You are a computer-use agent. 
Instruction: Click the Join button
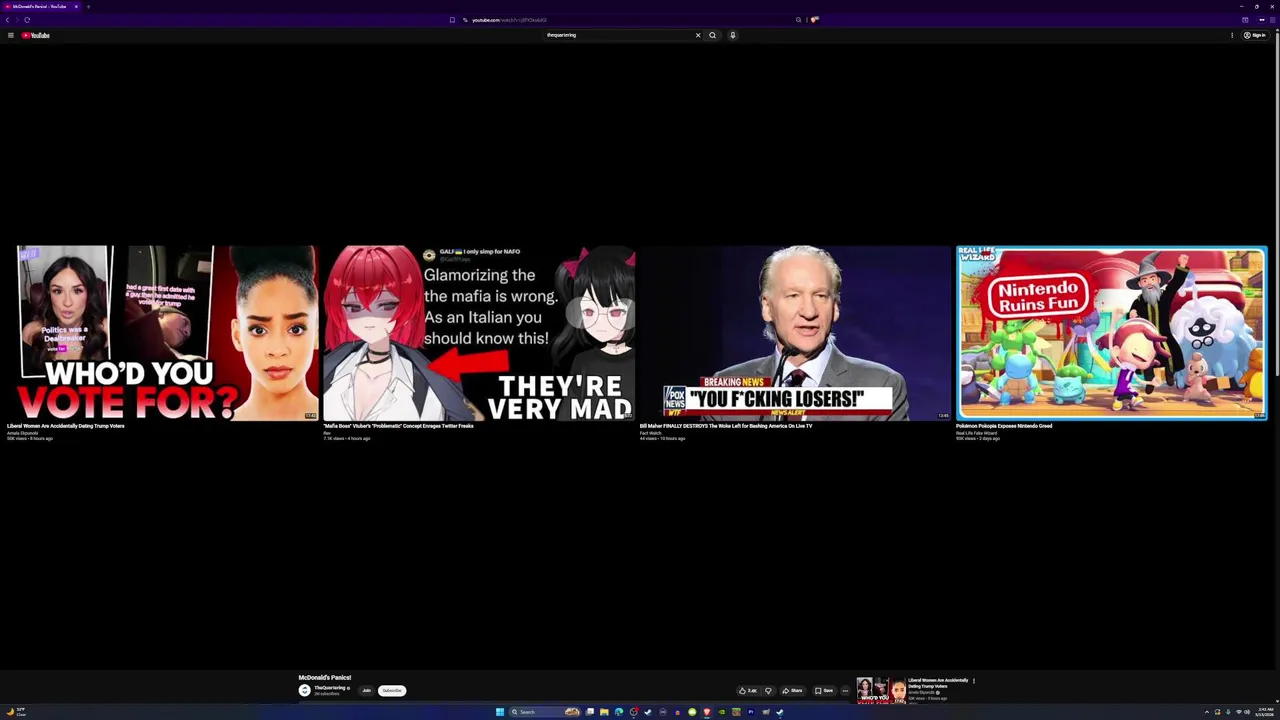(366, 690)
